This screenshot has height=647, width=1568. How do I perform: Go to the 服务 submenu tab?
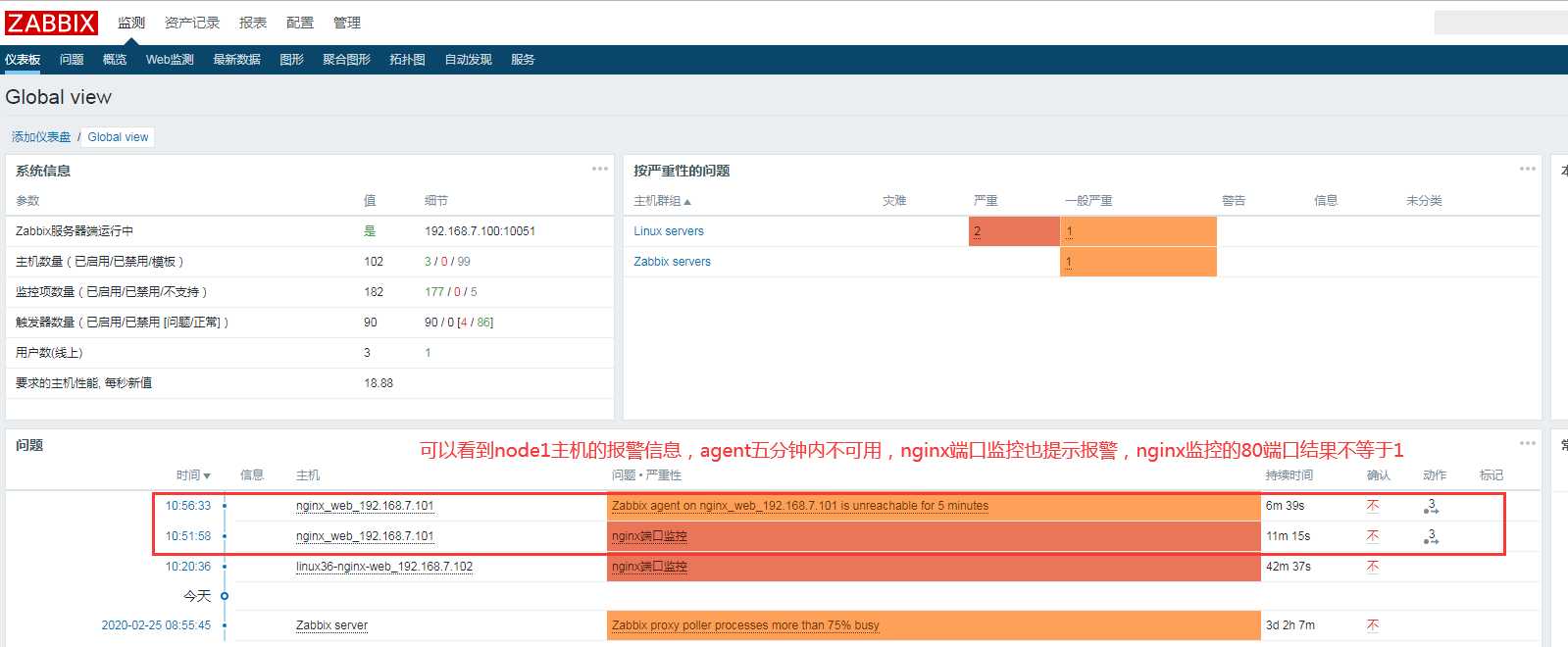tap(523, 60)
